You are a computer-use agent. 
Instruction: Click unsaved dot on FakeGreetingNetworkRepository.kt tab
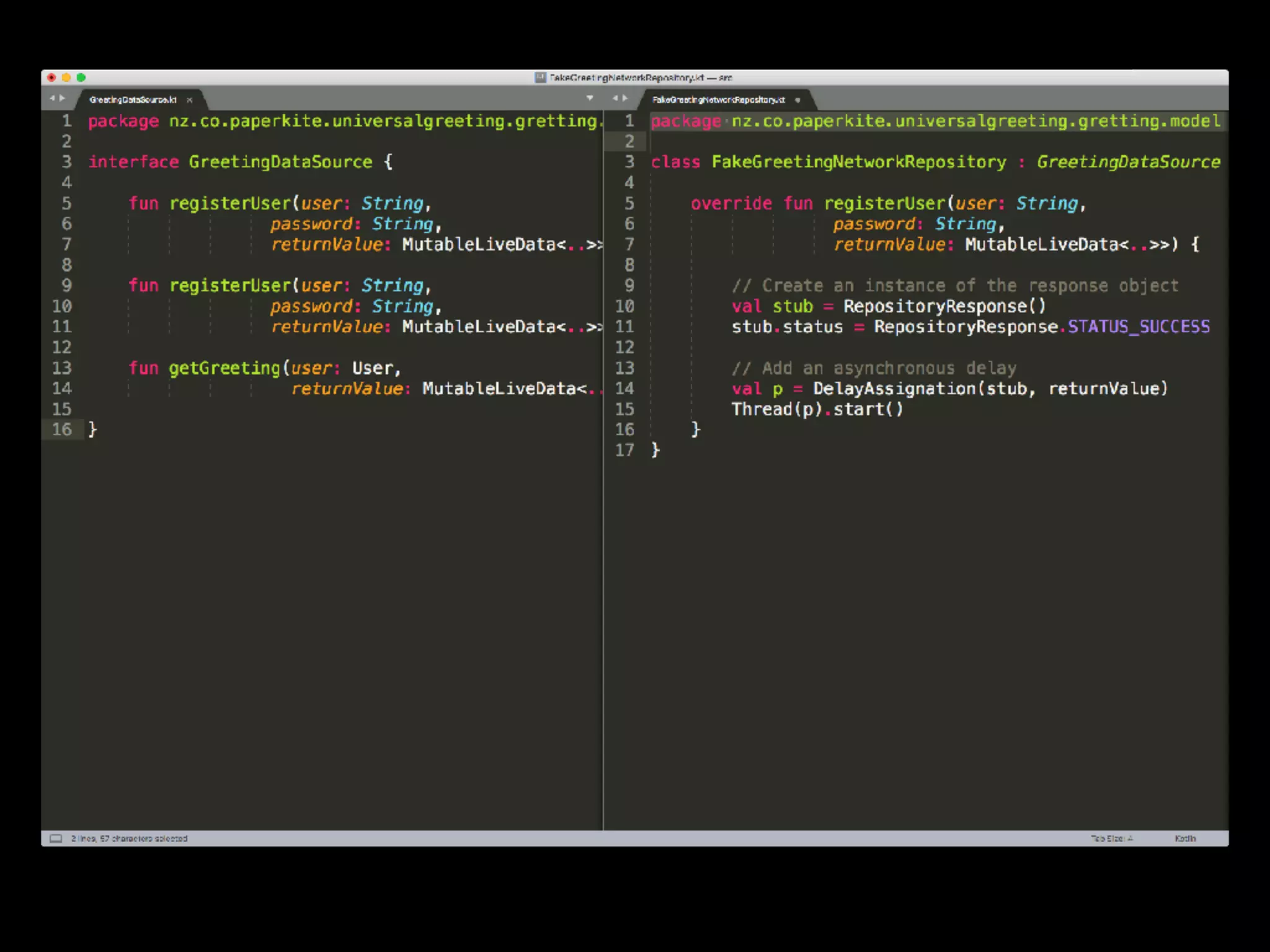pos(797,100)
